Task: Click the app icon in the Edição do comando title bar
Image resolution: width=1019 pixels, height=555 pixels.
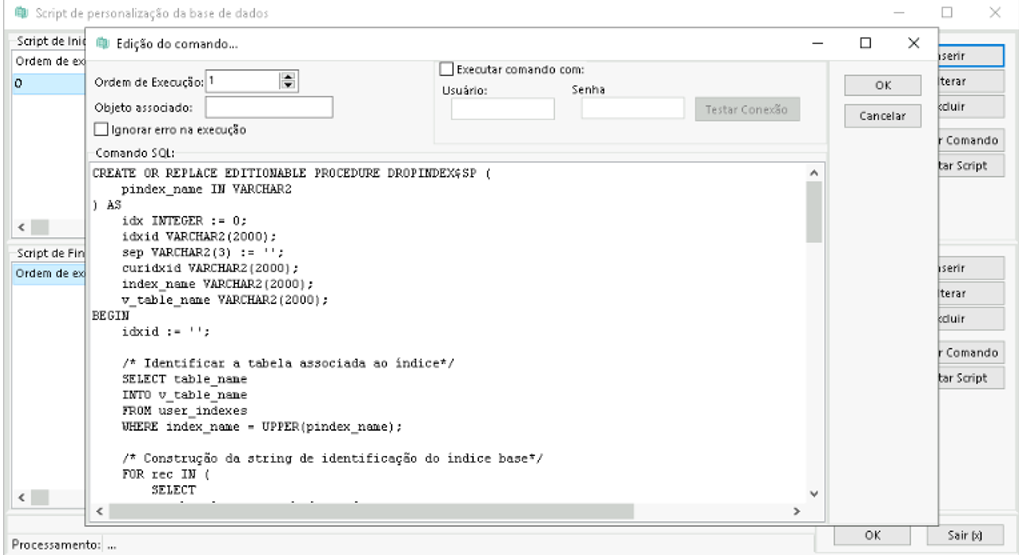Action: pos(103,44)
